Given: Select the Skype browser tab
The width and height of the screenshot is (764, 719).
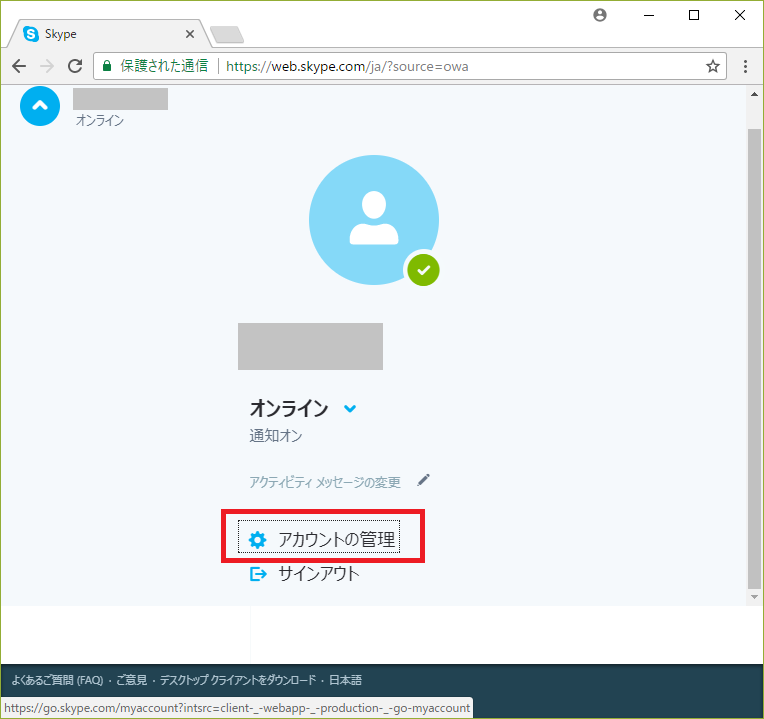Looking at the screenshot, I should pyautogui.click(x=109, y=34).
